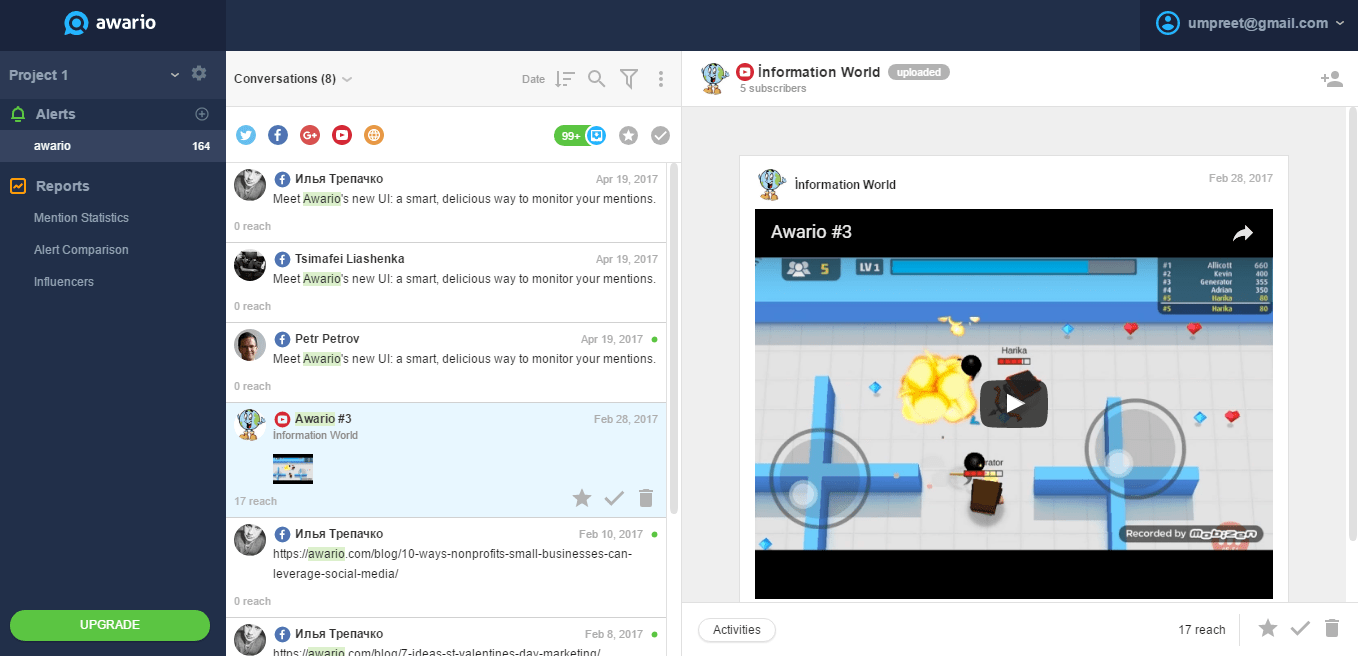The height and width of the screenshot is (656, 1358).
Task: Click the Feb 28, 2017 post date
Action: [1240, 178]
